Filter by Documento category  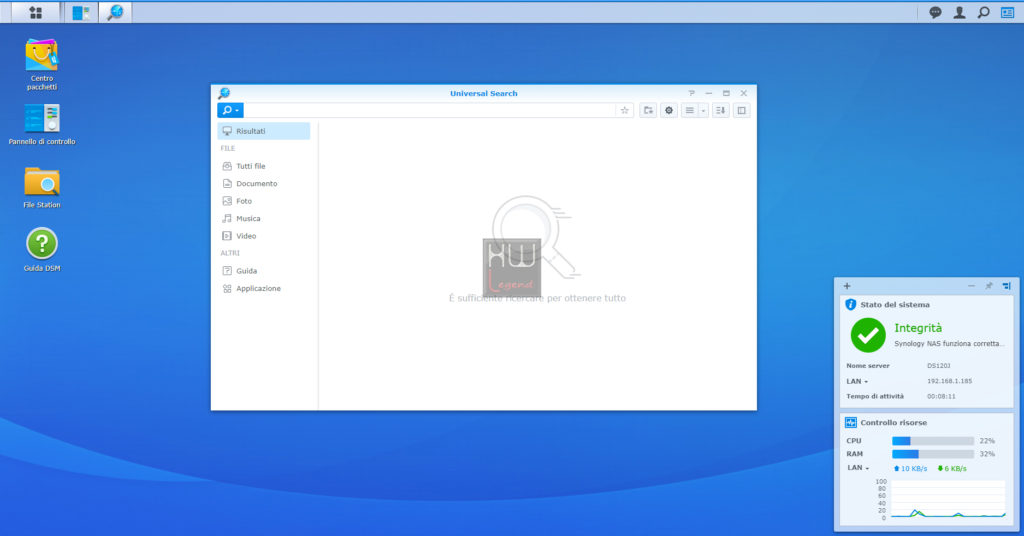(264, 183)
